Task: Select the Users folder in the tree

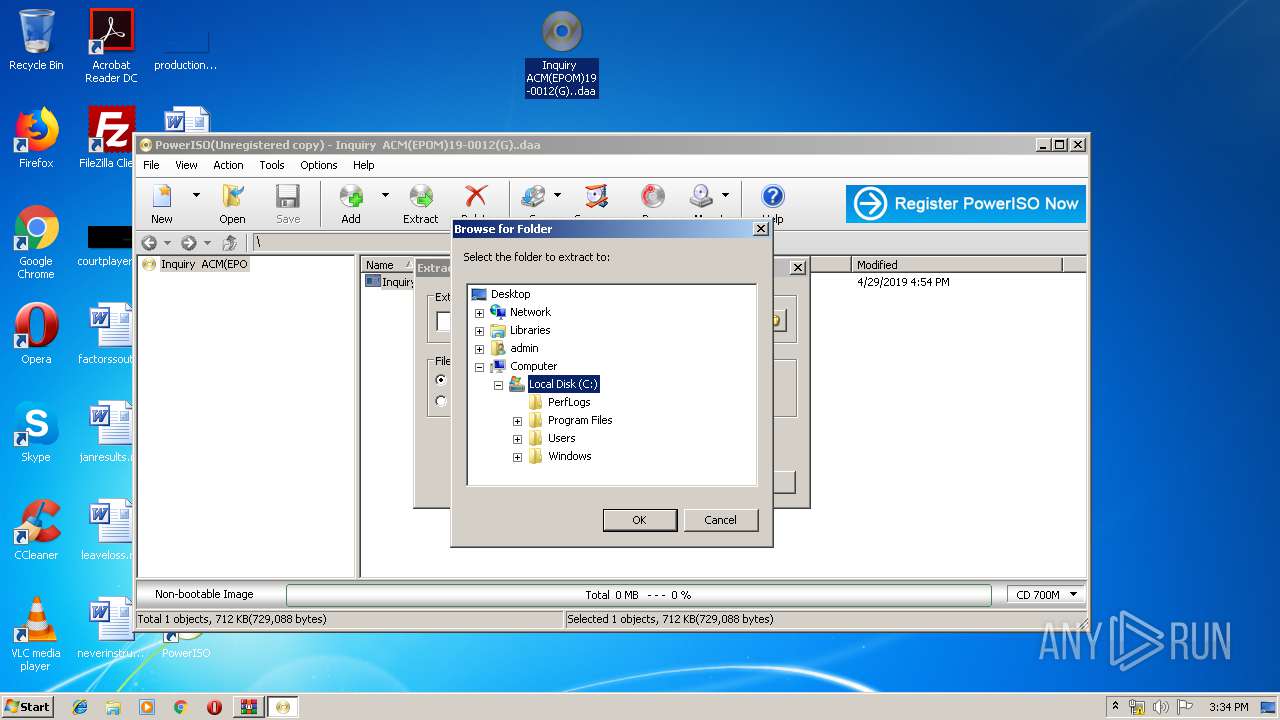Action: point(561,438)
